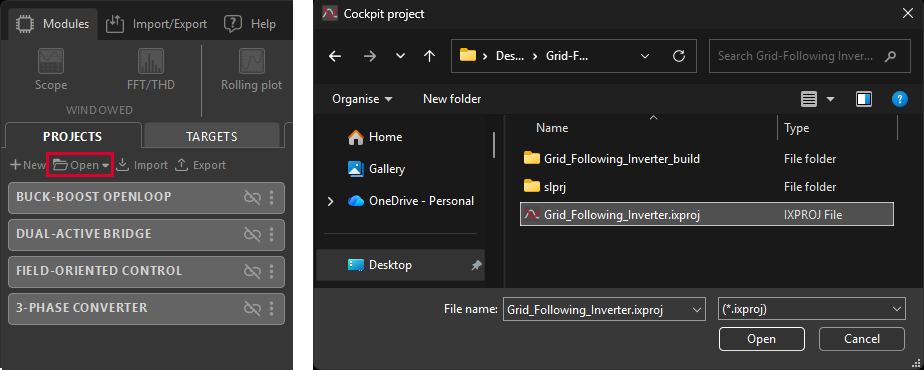Click unlinked icon on BUCK-BOOST OPENLOOP
Screen dimensions: 924x370
252,198
